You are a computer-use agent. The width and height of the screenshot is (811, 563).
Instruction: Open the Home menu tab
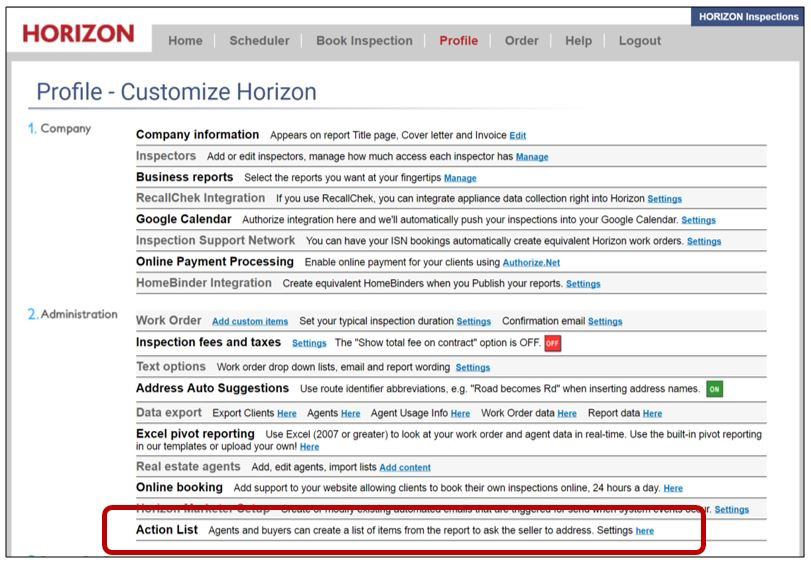tap(185, 41)
